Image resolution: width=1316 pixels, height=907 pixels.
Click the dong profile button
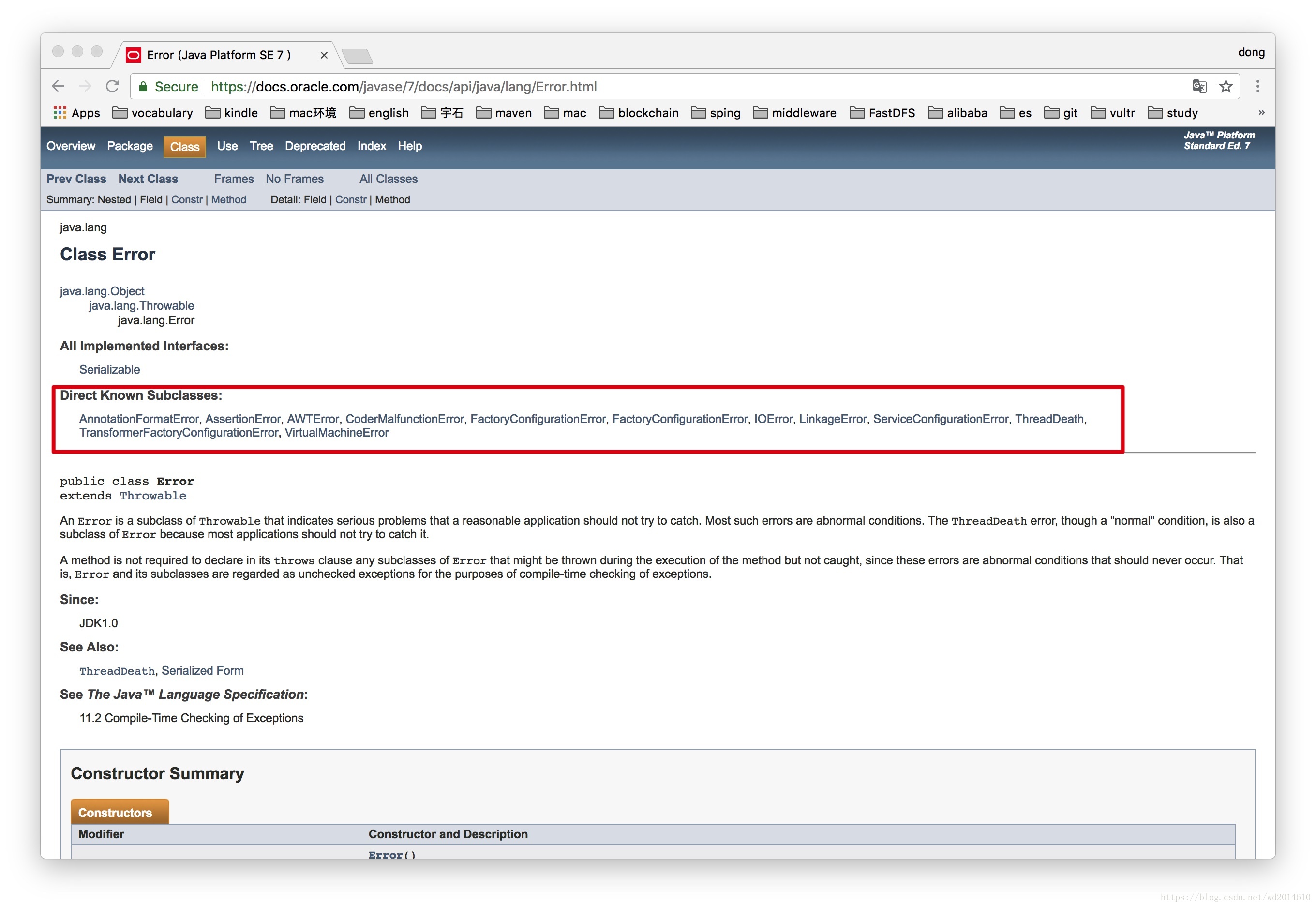click(1251, 52)
